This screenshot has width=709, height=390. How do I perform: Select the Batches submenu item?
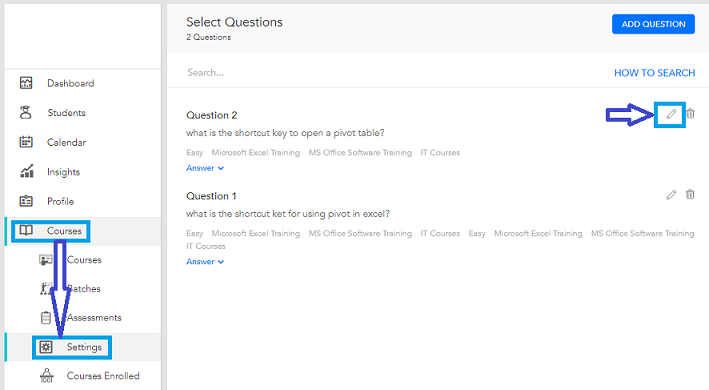(84, 289)
